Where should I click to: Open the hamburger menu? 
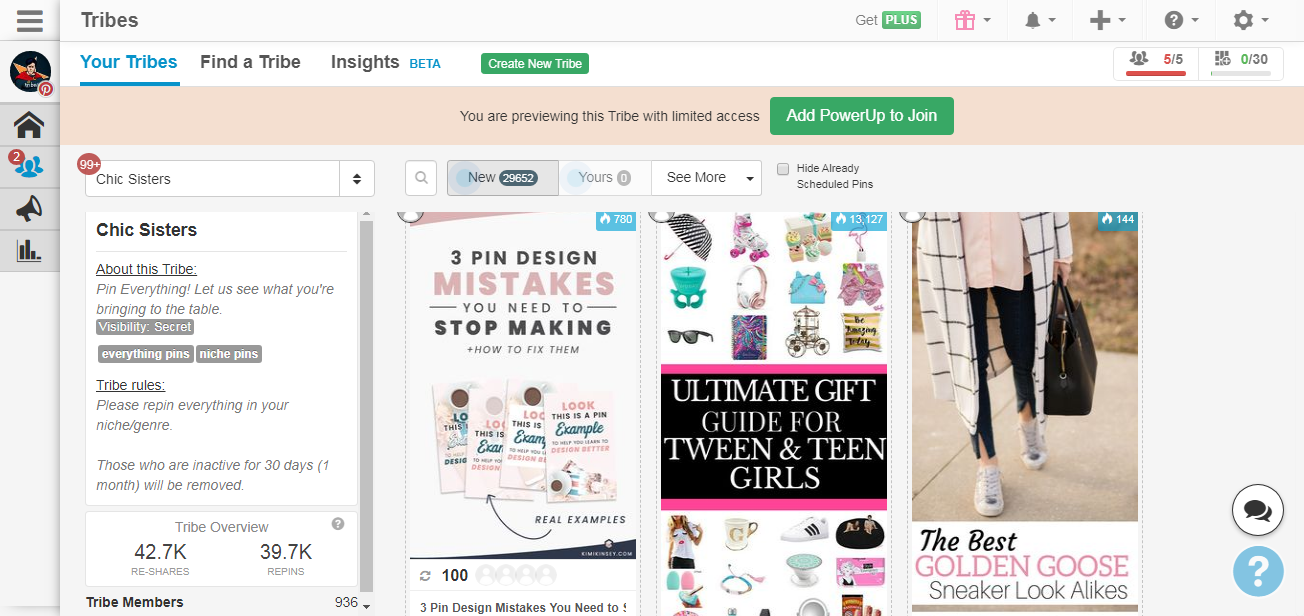tap(29, 20)
